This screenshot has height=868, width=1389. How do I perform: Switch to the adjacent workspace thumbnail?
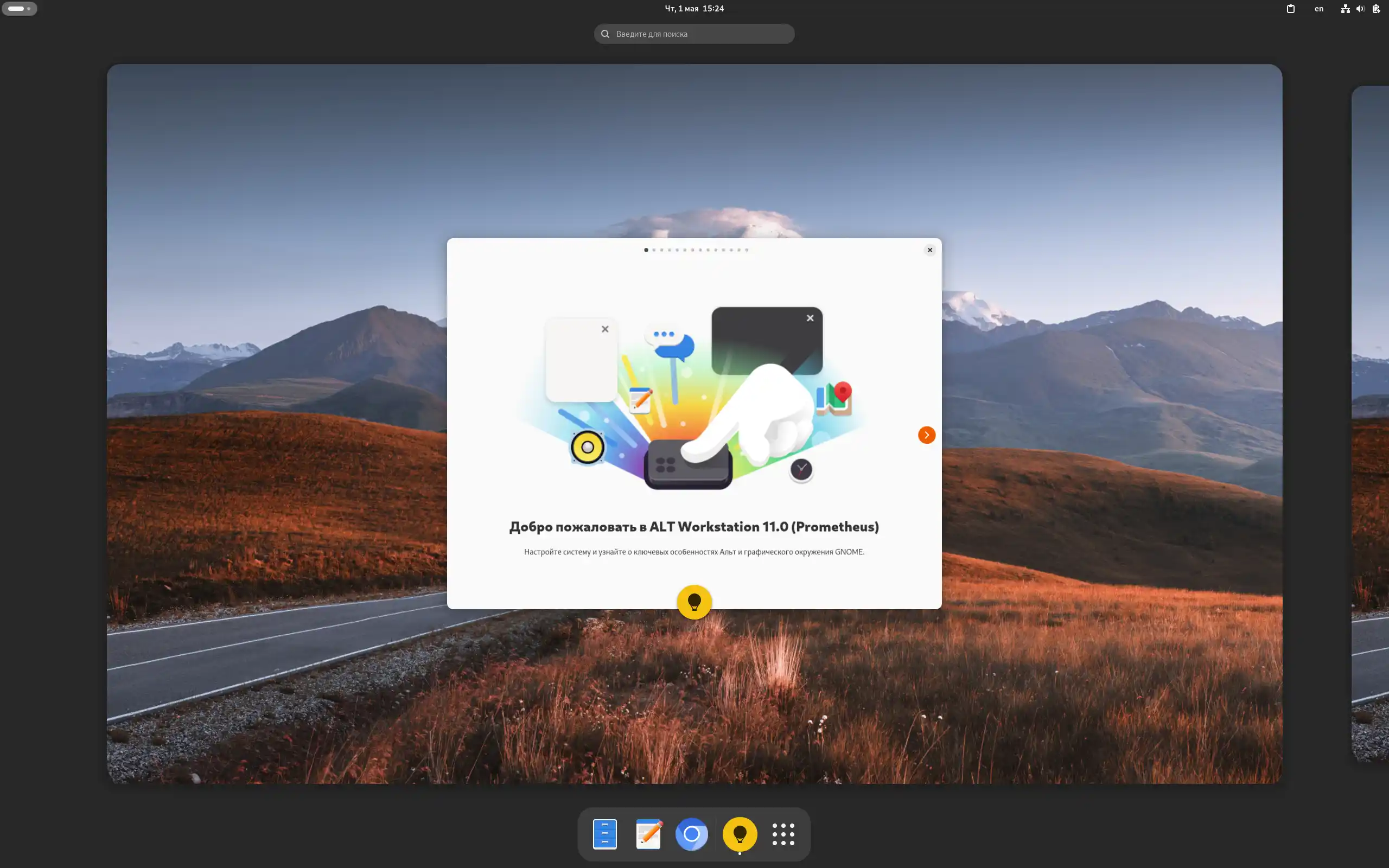(x=1372, y=423)
